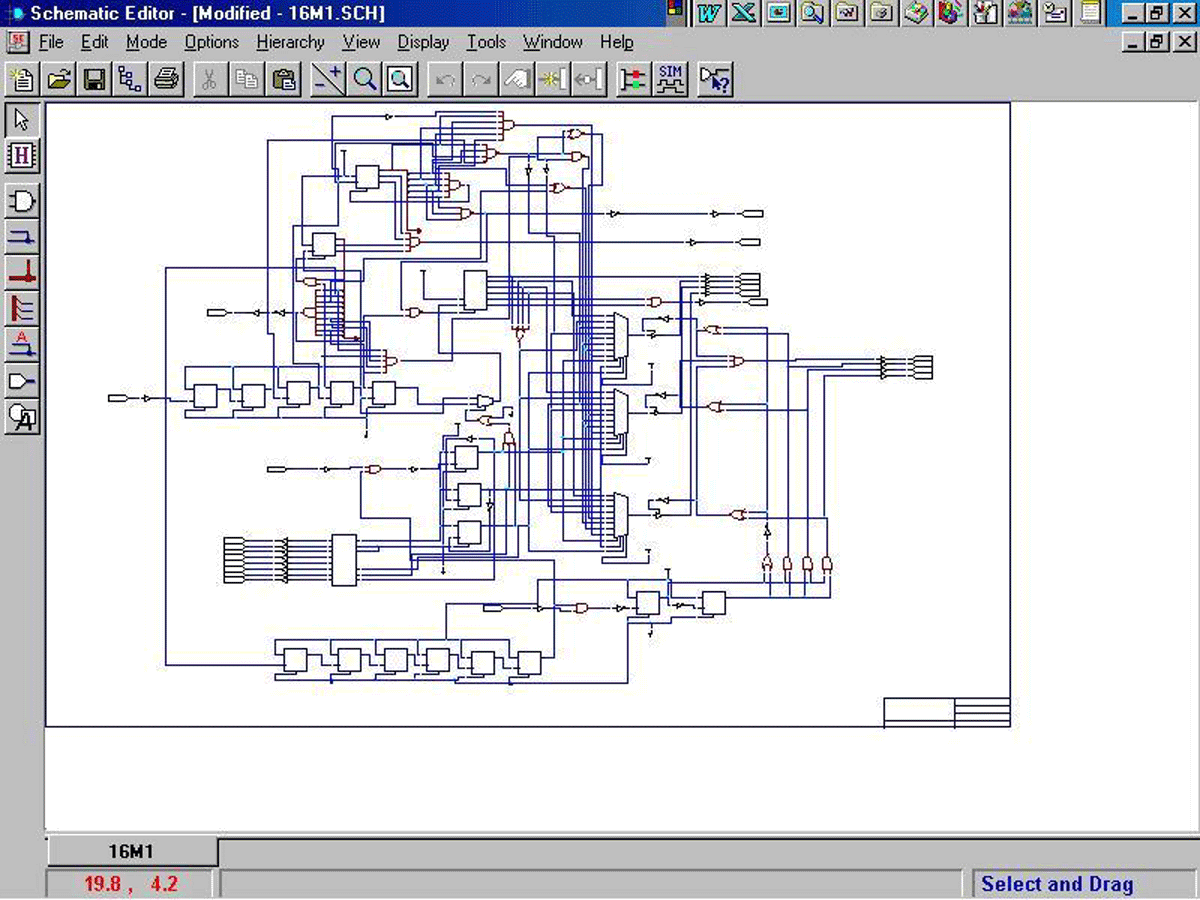Print the schematic using the printer icon
The height and width of the screenshot is (900, 1200).
click(x=166, y=79)
